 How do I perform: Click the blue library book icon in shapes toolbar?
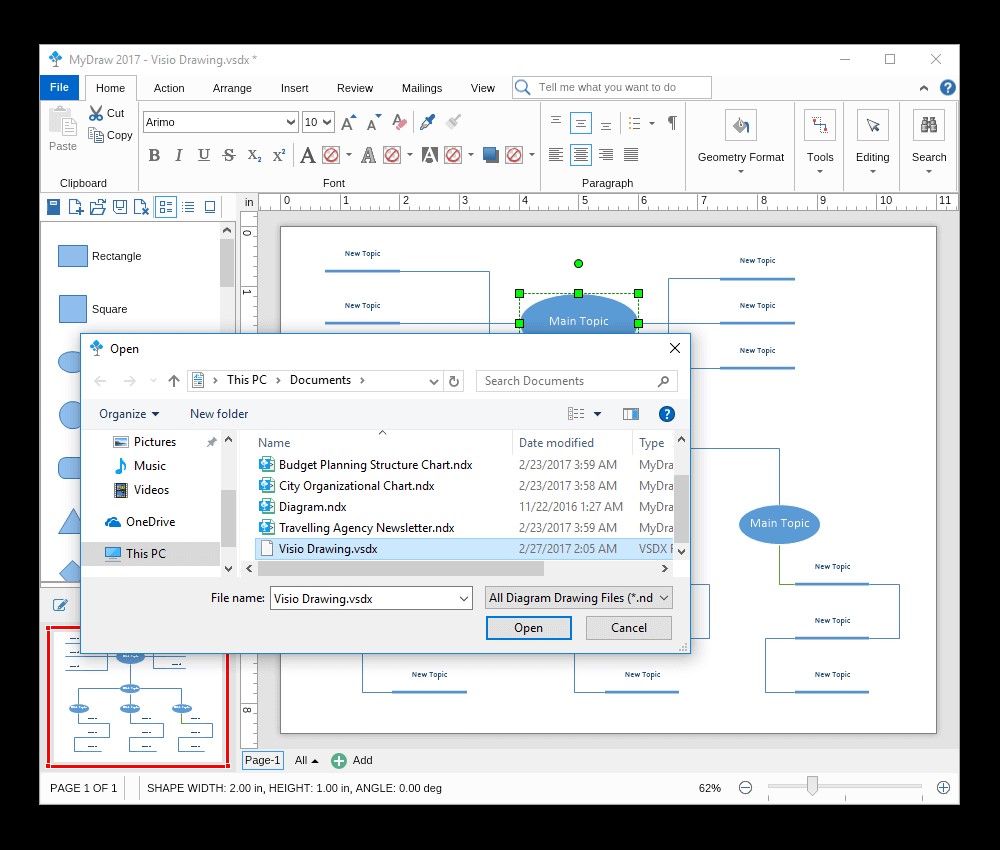[54, 207]
